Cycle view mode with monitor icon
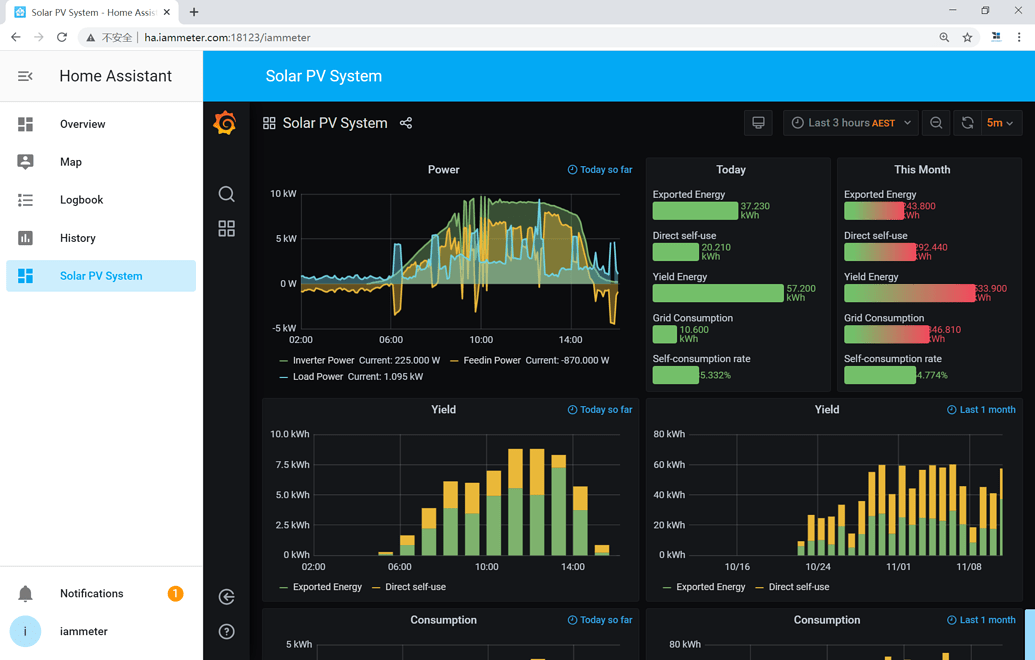Image resolution: width=1035 pixels, height=660 pixels. (x=758, y=123)
